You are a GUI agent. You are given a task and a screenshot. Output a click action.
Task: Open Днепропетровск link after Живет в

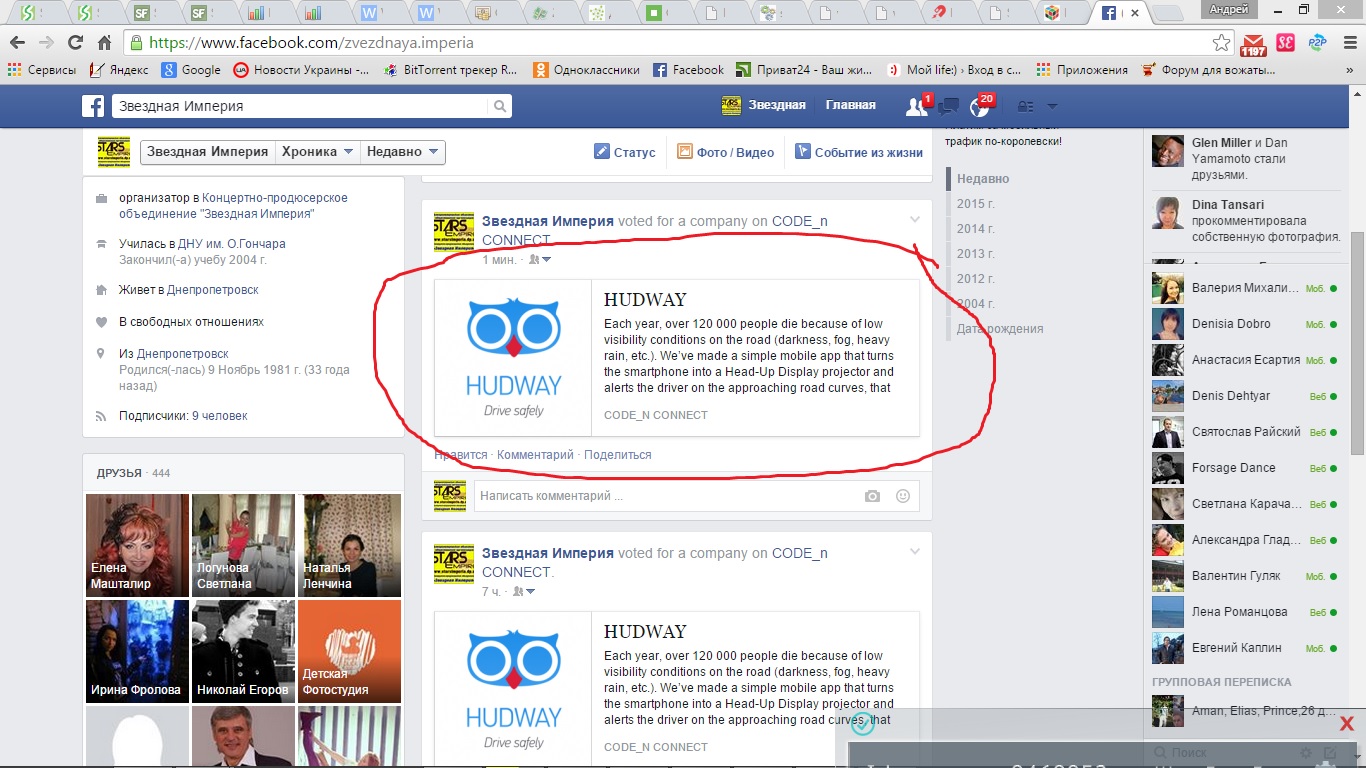coord(212,290)
